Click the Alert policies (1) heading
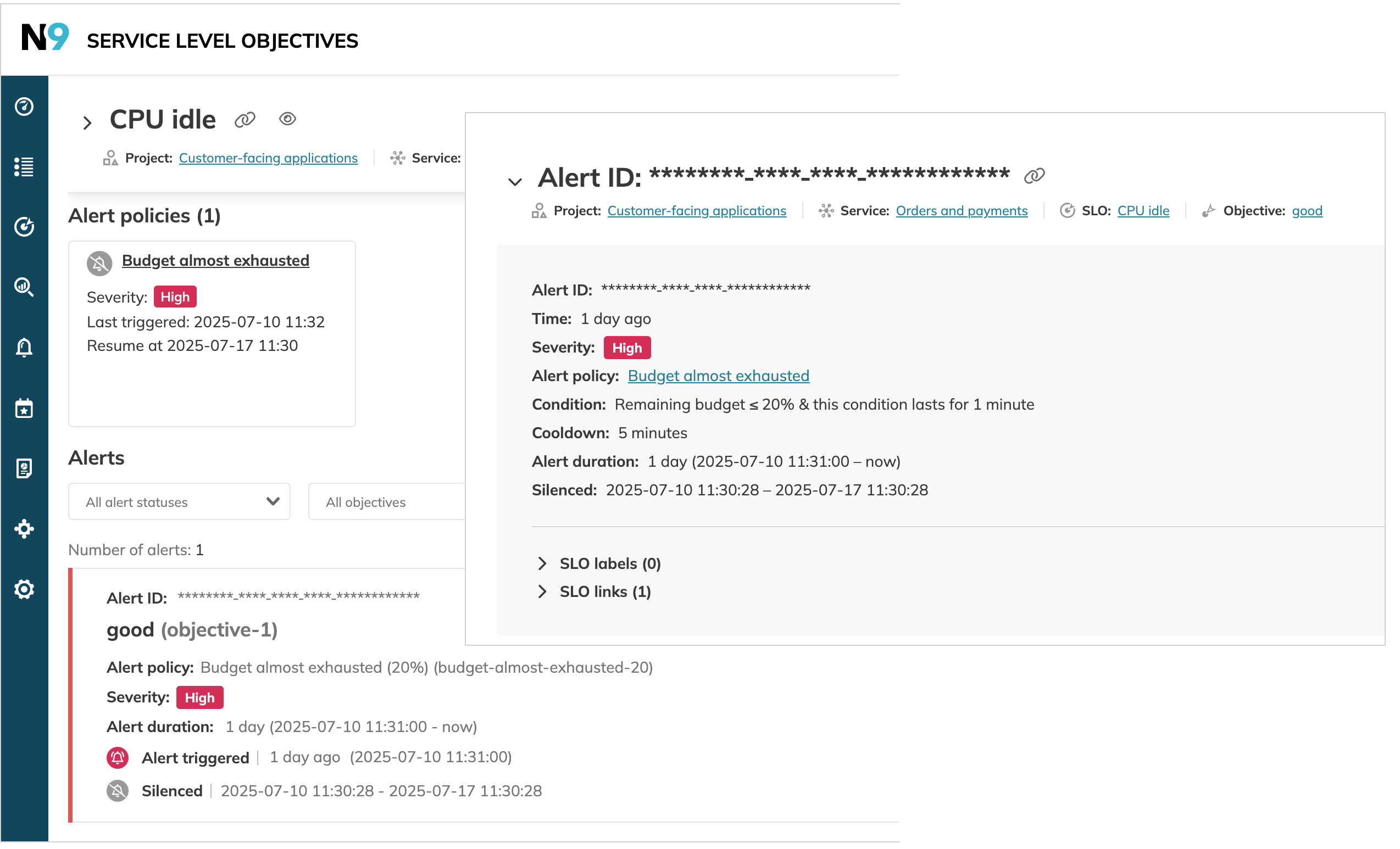 point(145,216)
